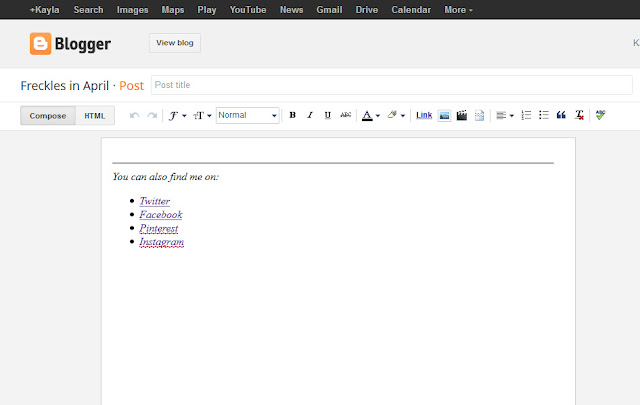Open Calendar in the Google bar
640x405 pixels.
pos(411,9)
